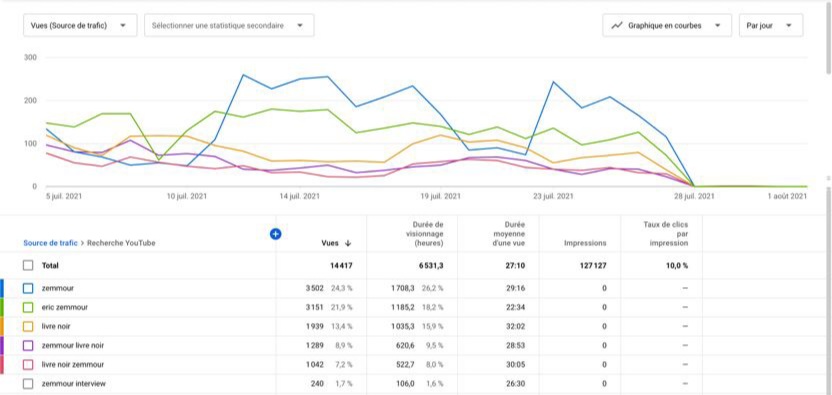Screen dimensions: 832x395
Task: Sort by the Impressions column header
Action: point(585,243)
